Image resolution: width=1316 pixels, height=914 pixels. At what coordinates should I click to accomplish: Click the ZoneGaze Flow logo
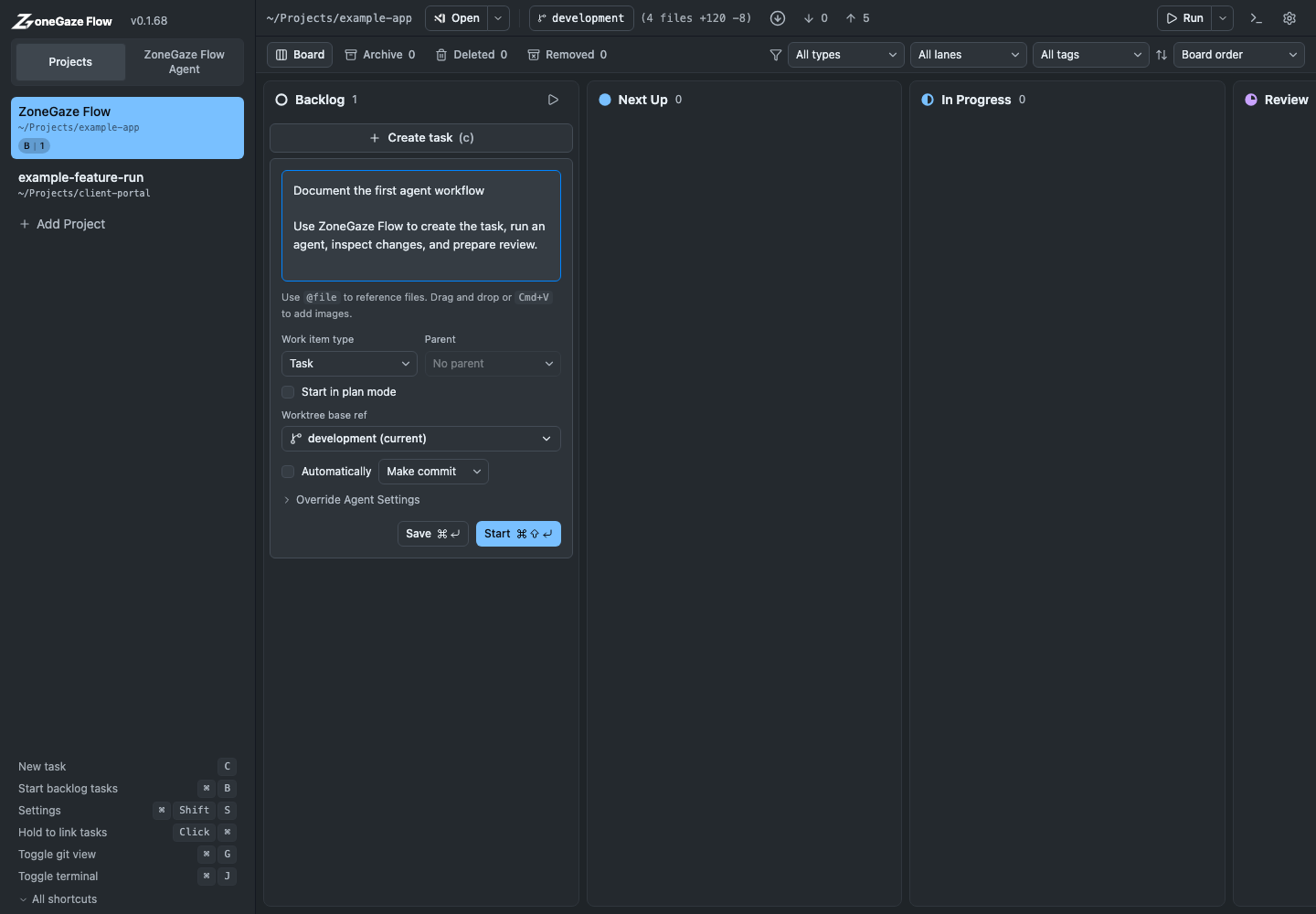click(x=62, y=21)
